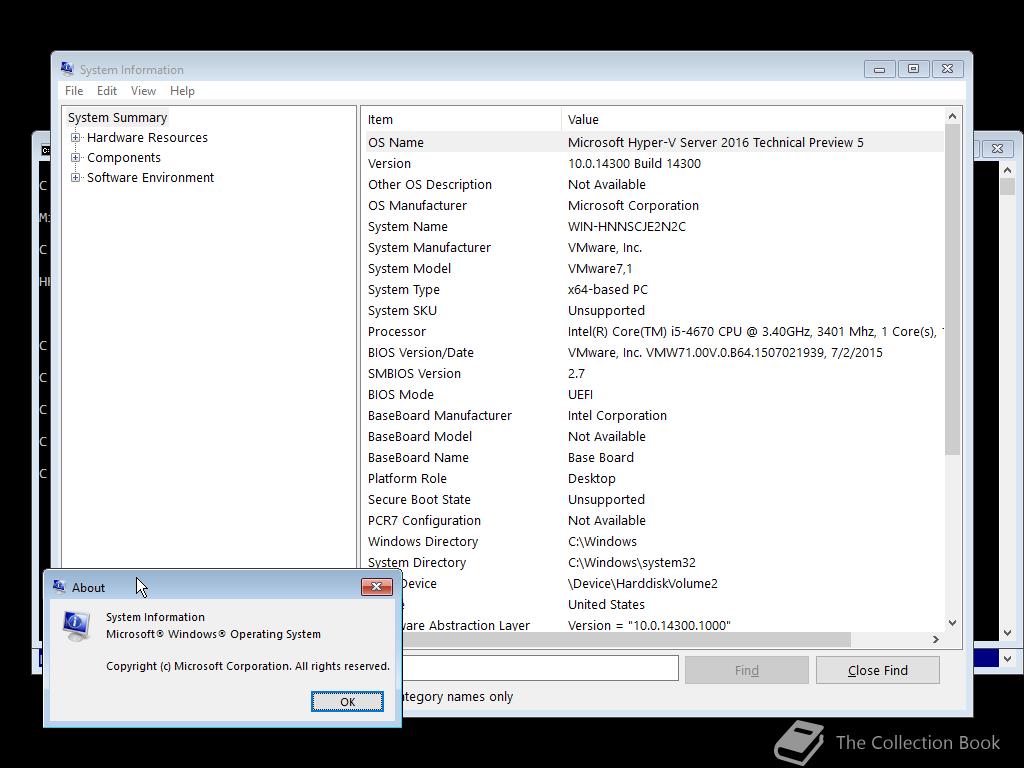This screenshot has height=768, width=1024.
Task: Click the Find what input field
Action: click(x=541, y=669)
